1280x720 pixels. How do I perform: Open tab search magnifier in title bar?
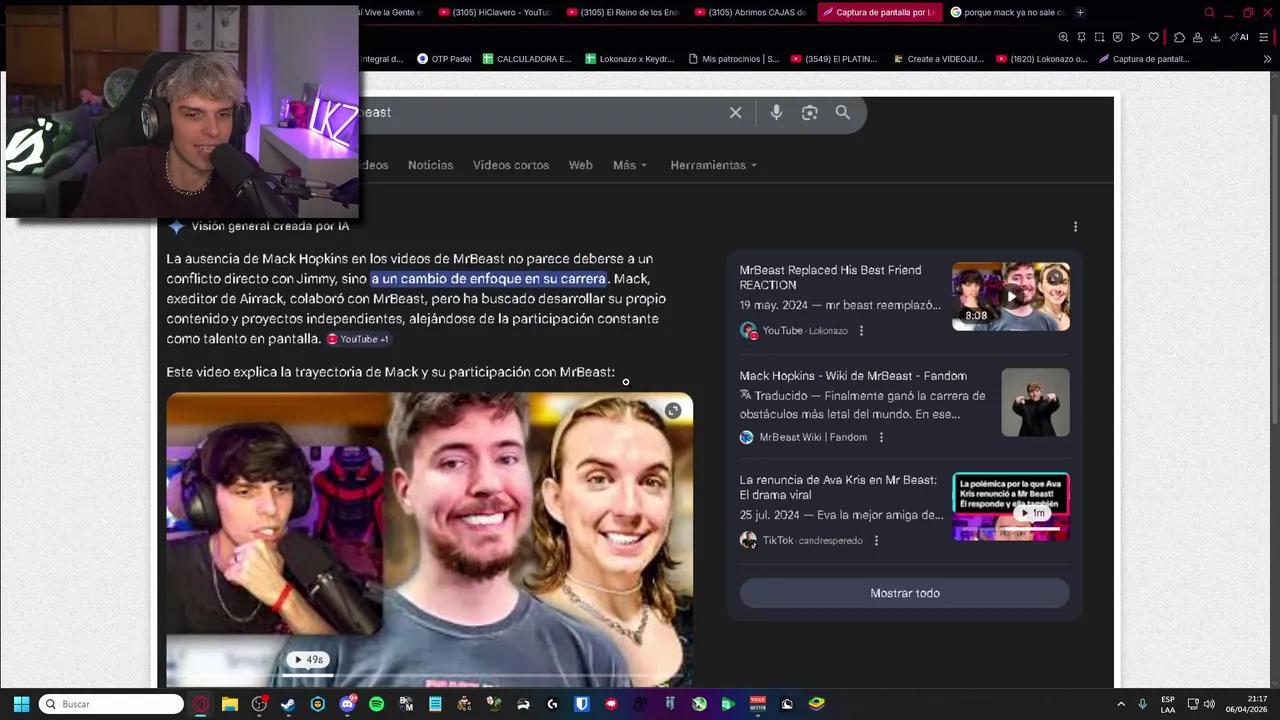(x=1209, y=12)
